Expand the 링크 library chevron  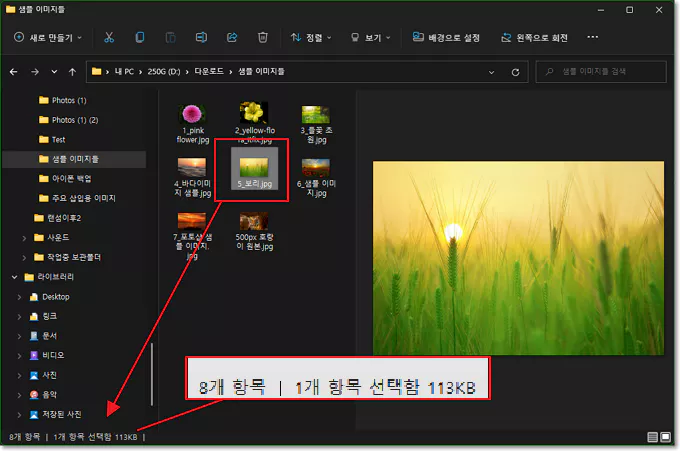[20, 317]
